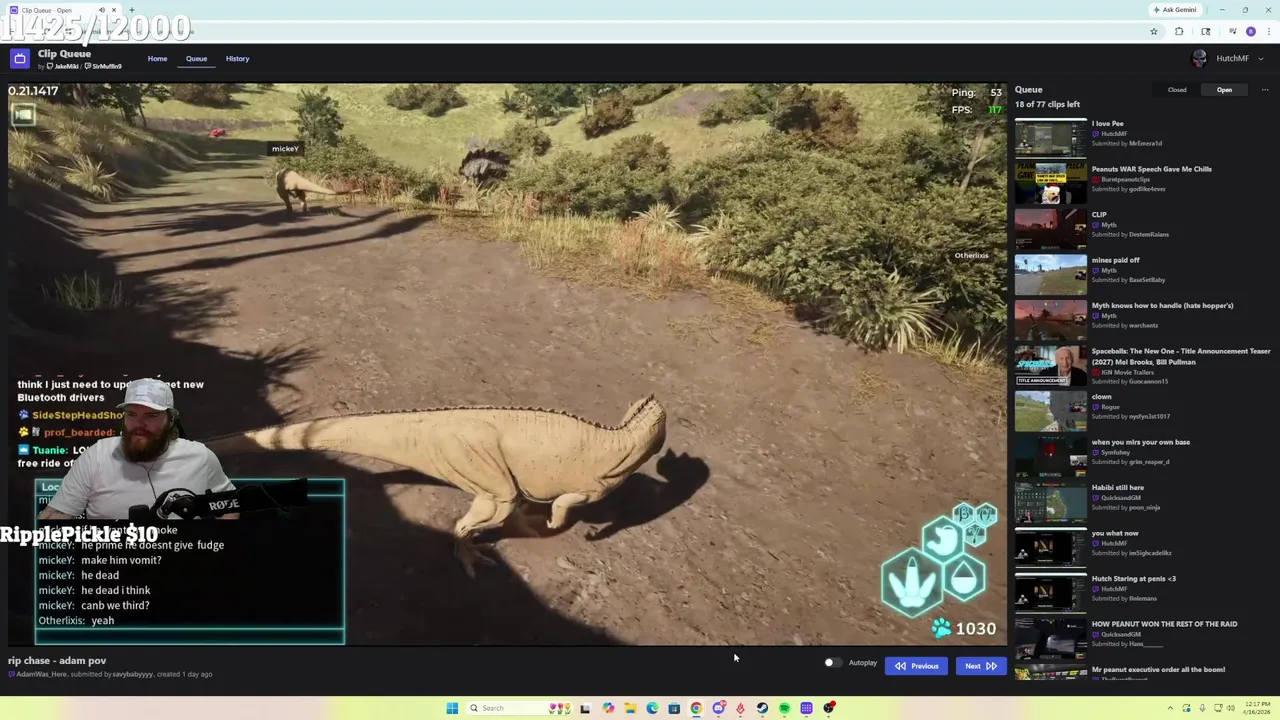The height and width of the screenshot is (720, 1280).
Task: Open Copilot from the taskbar
Action: (x=608, y=708)
